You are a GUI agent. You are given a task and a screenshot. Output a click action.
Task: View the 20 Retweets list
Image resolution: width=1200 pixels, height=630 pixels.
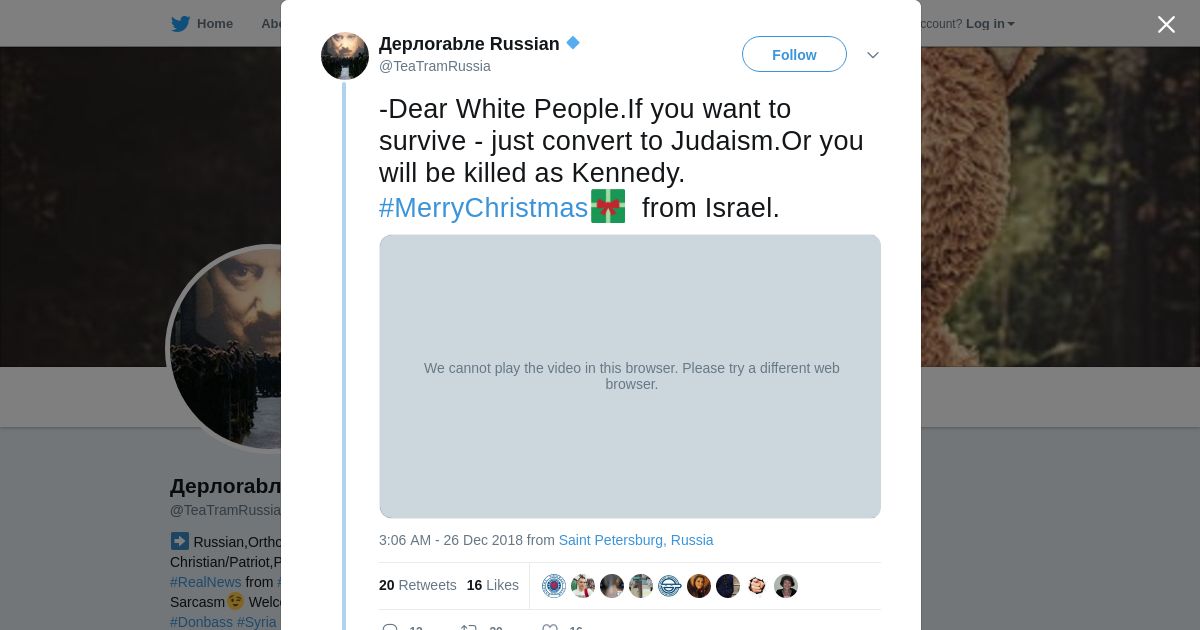[417, 585]
